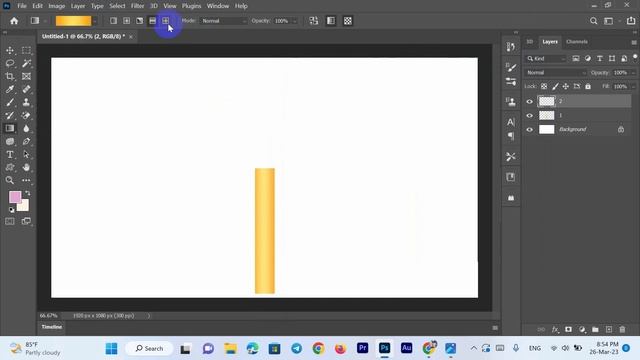Open gradient Opacity slider dropdown
This screenshot has width=640, height=360.
pyautogui.click(x=294, y=21)
